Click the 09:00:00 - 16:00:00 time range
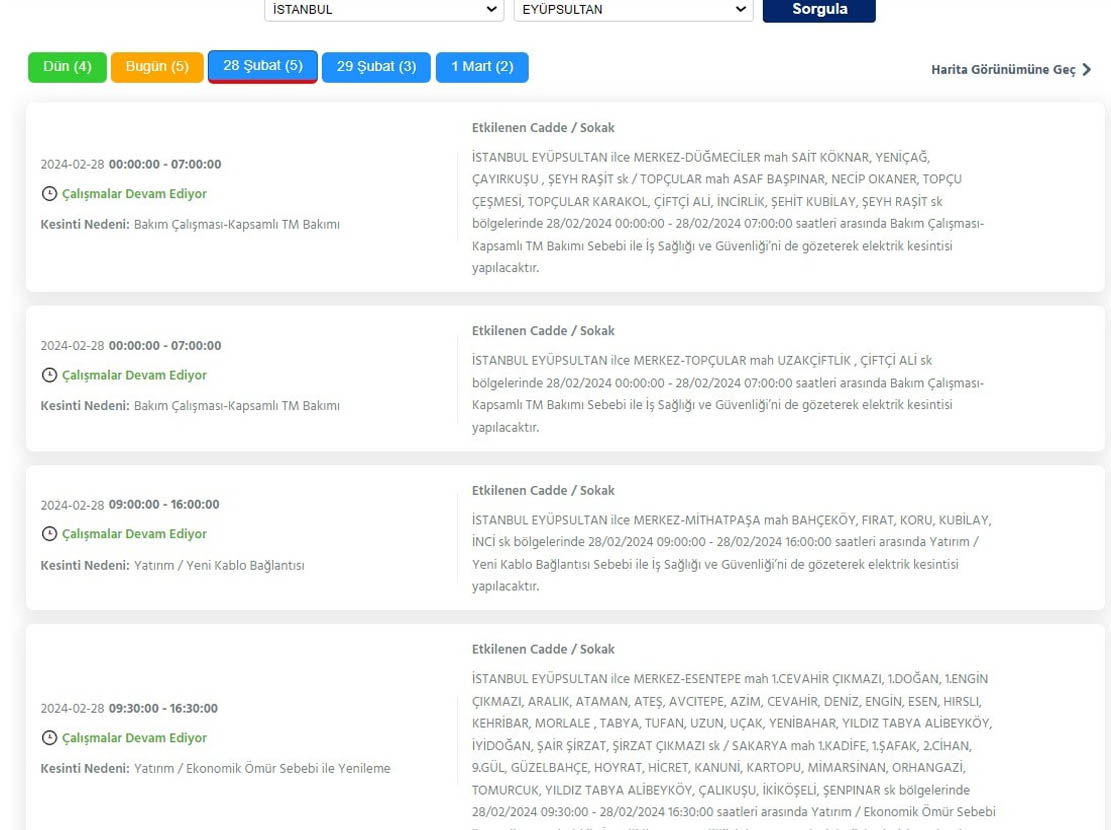The height and width of the screenshot is (830, 1111). (x=164, y=505)
